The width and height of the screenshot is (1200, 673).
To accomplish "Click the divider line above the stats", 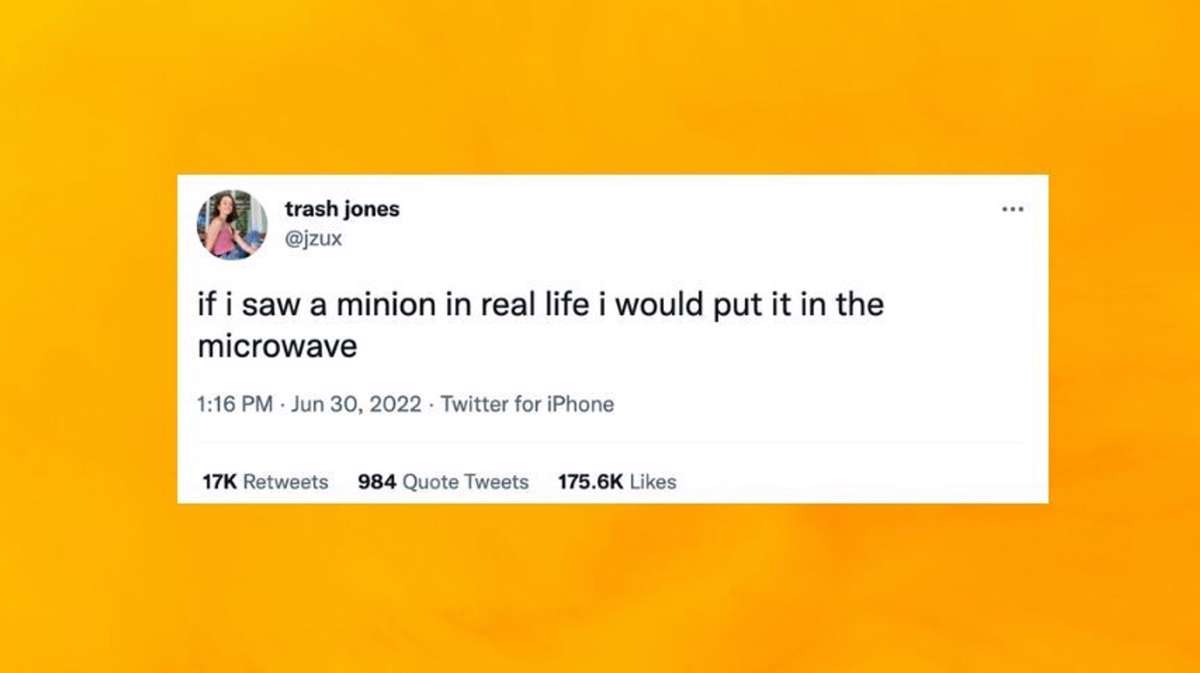I will [x=612, y=442].
